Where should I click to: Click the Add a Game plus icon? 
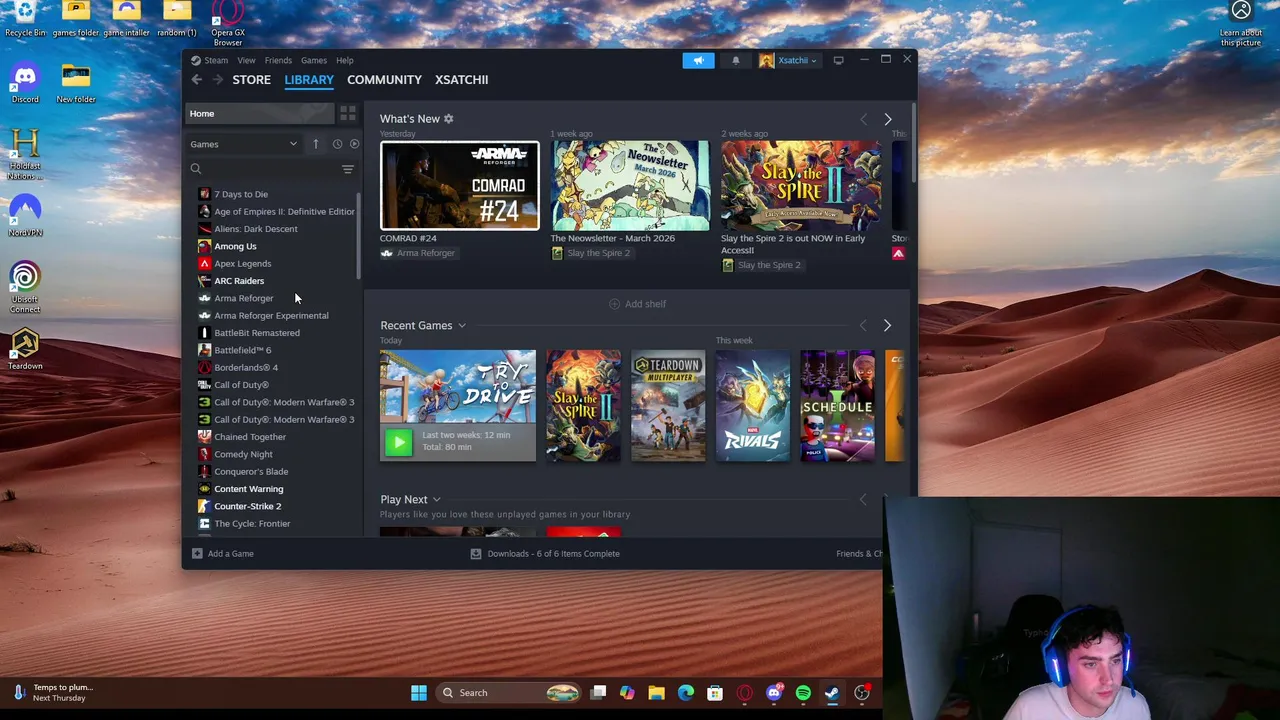pyautogui.click(x=197, y=553)
